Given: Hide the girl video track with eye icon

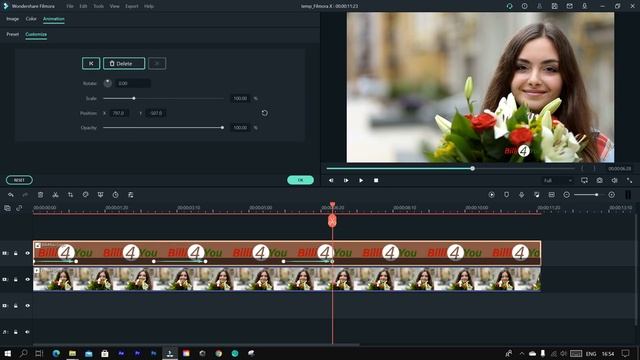Looking at the screenshot, I should [x=27, y=280].
